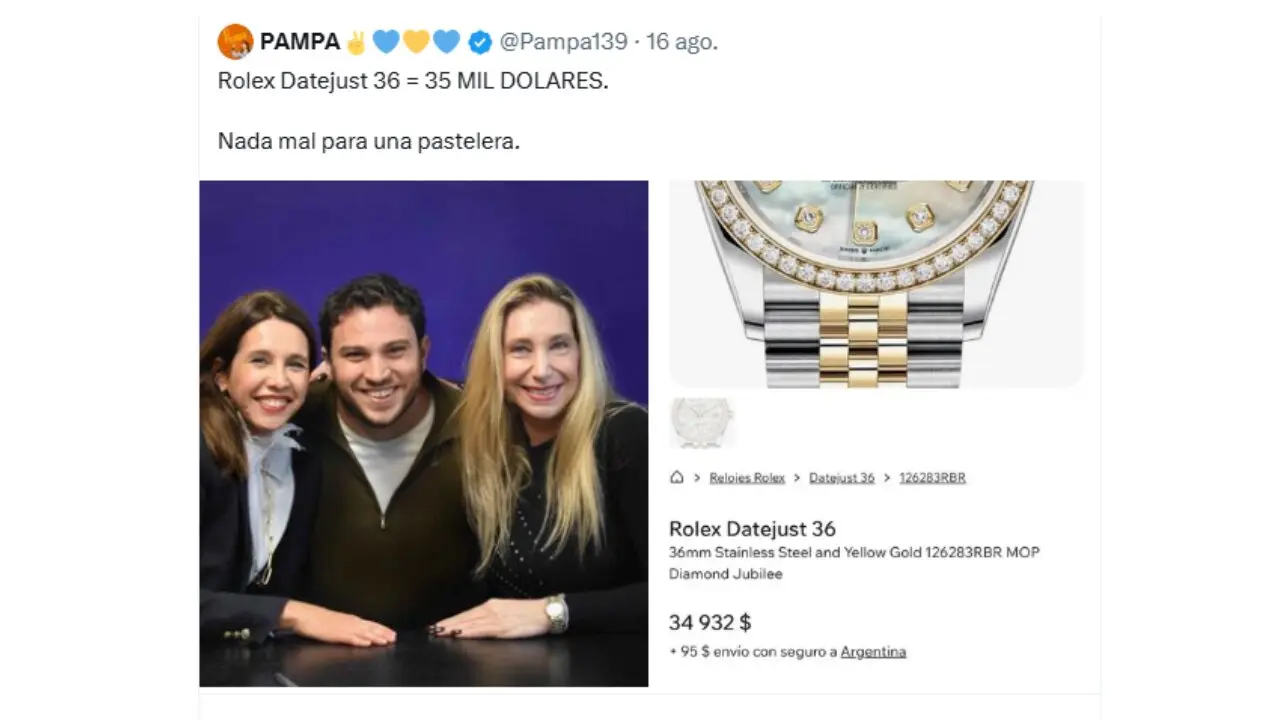Click the '35 MIL DOLARES' tweet text
Image resolution: width=1280 pixels, height=720 pixels.
coord(515,82)
